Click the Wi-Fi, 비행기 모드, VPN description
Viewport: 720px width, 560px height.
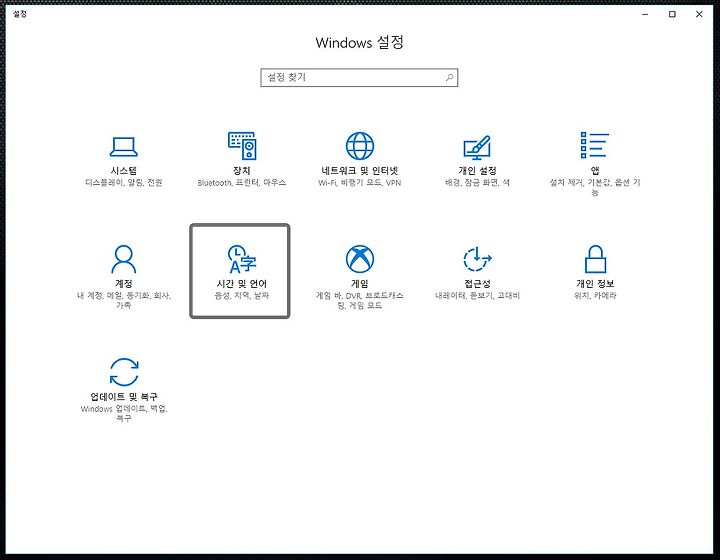[x=360, y=183]
